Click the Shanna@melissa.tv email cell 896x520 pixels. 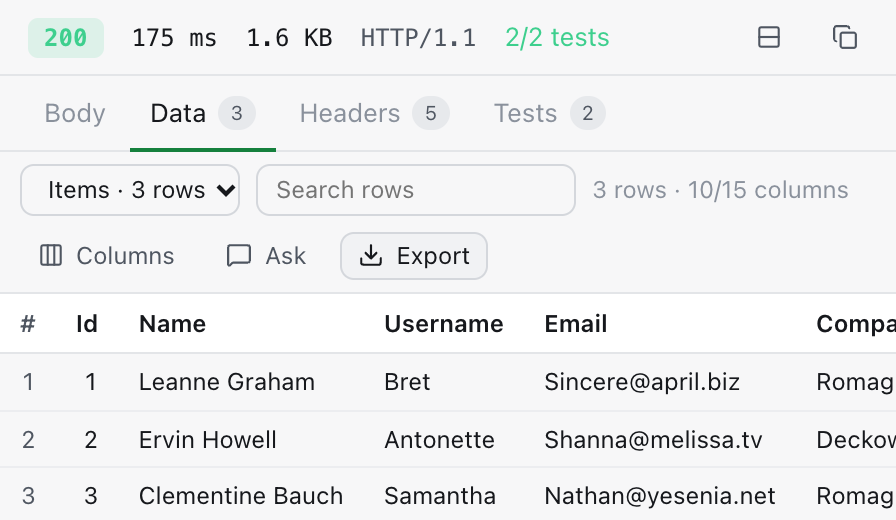[x=653, y=440]
